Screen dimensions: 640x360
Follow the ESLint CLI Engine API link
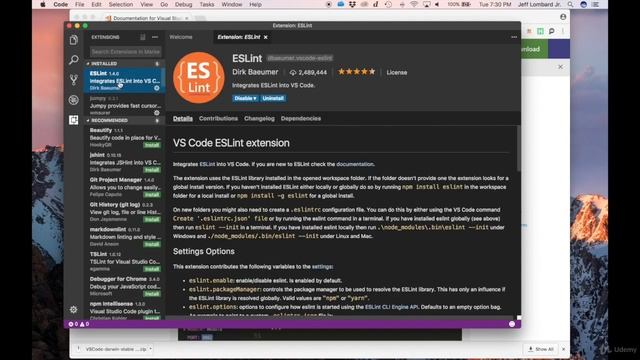(391, 307)
